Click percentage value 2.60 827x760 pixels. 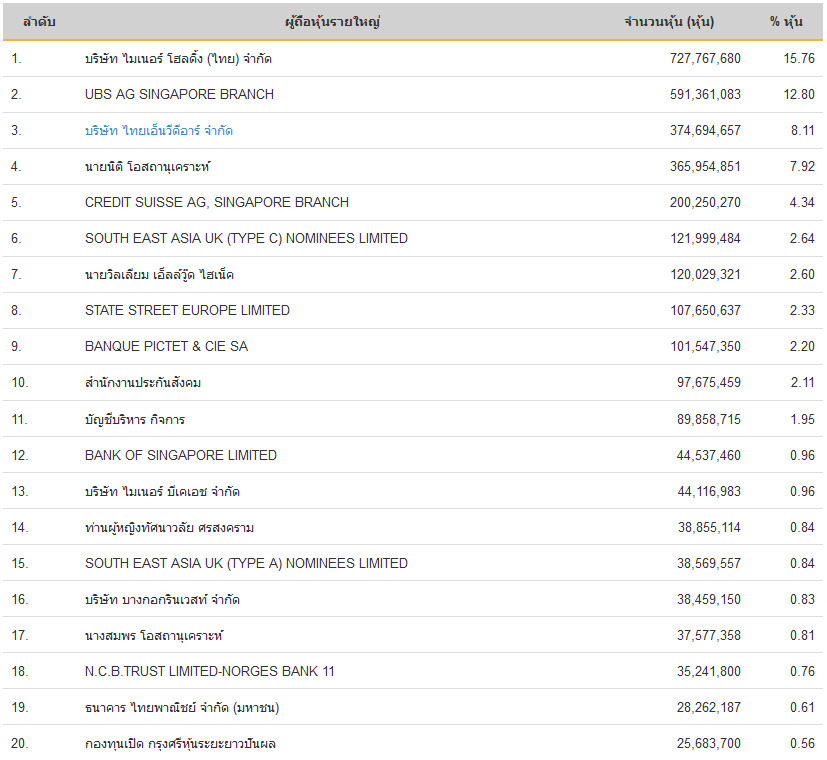pos(802,274)
